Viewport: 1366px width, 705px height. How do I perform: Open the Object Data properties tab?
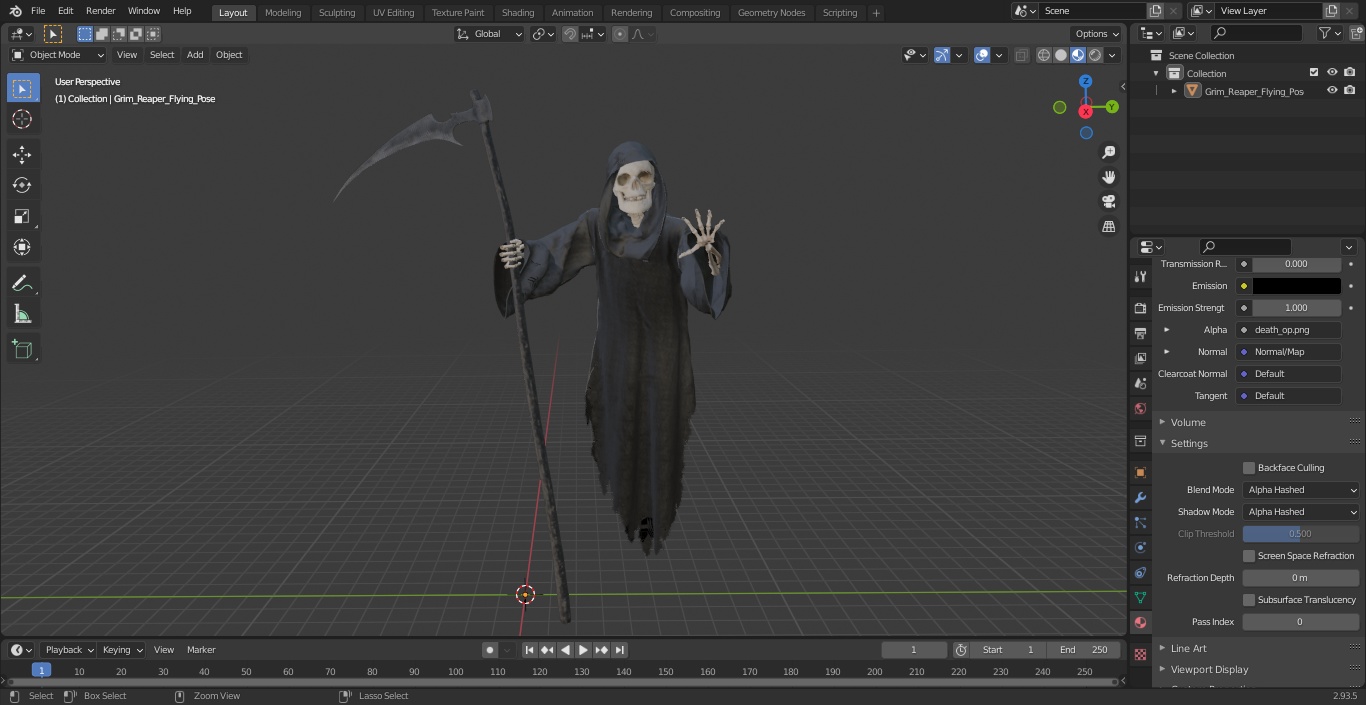pos(1140,597)
